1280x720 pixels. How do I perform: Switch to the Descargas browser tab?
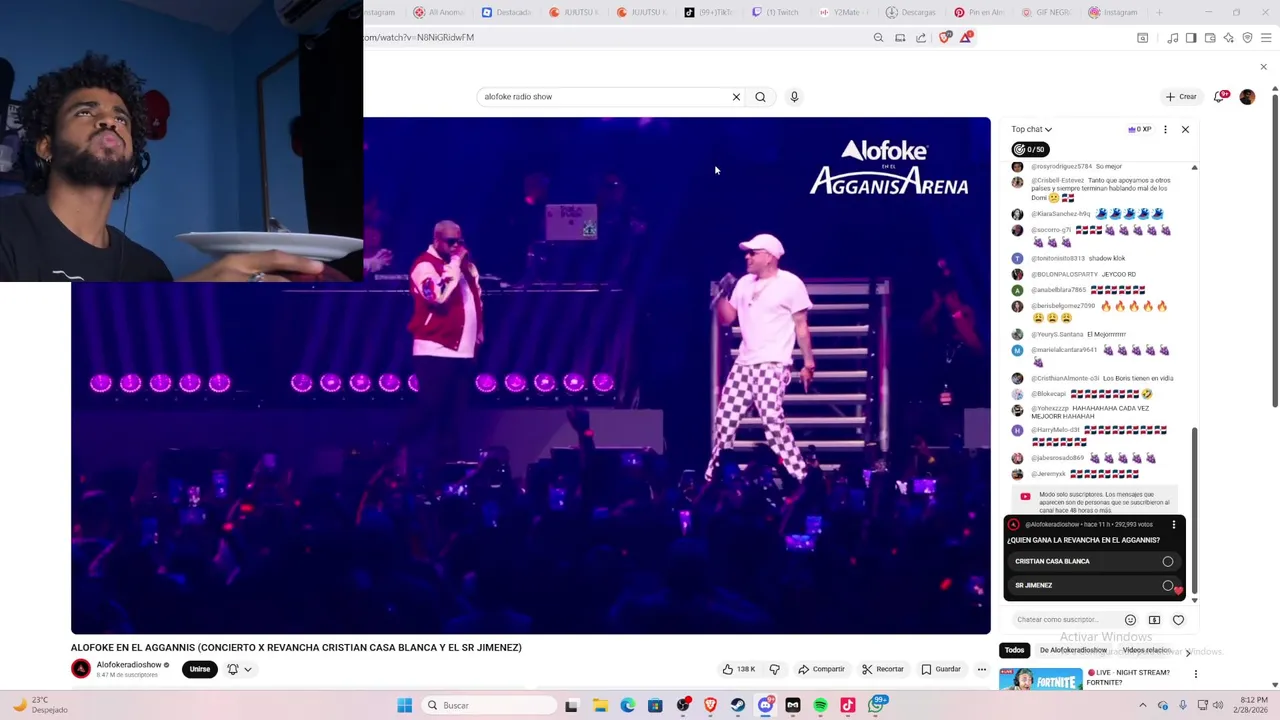click(911, 12)
